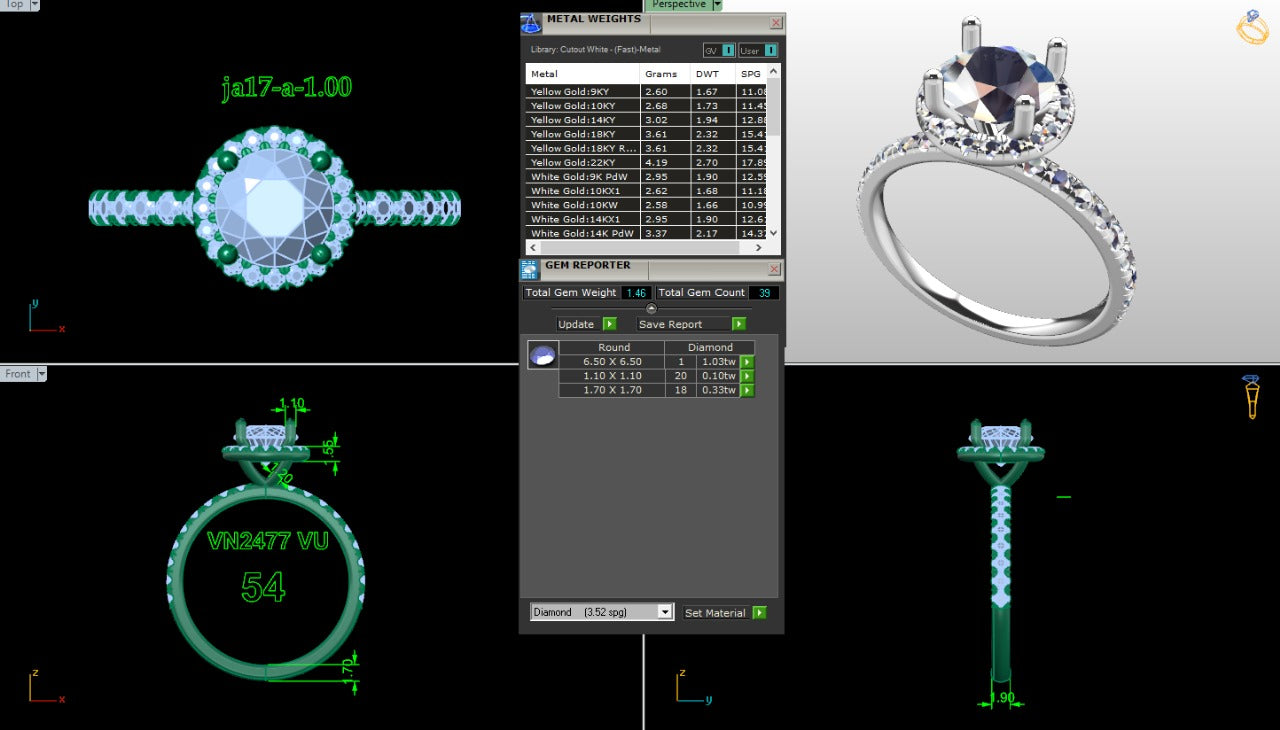Select the White Gold:10KW row

647,204
